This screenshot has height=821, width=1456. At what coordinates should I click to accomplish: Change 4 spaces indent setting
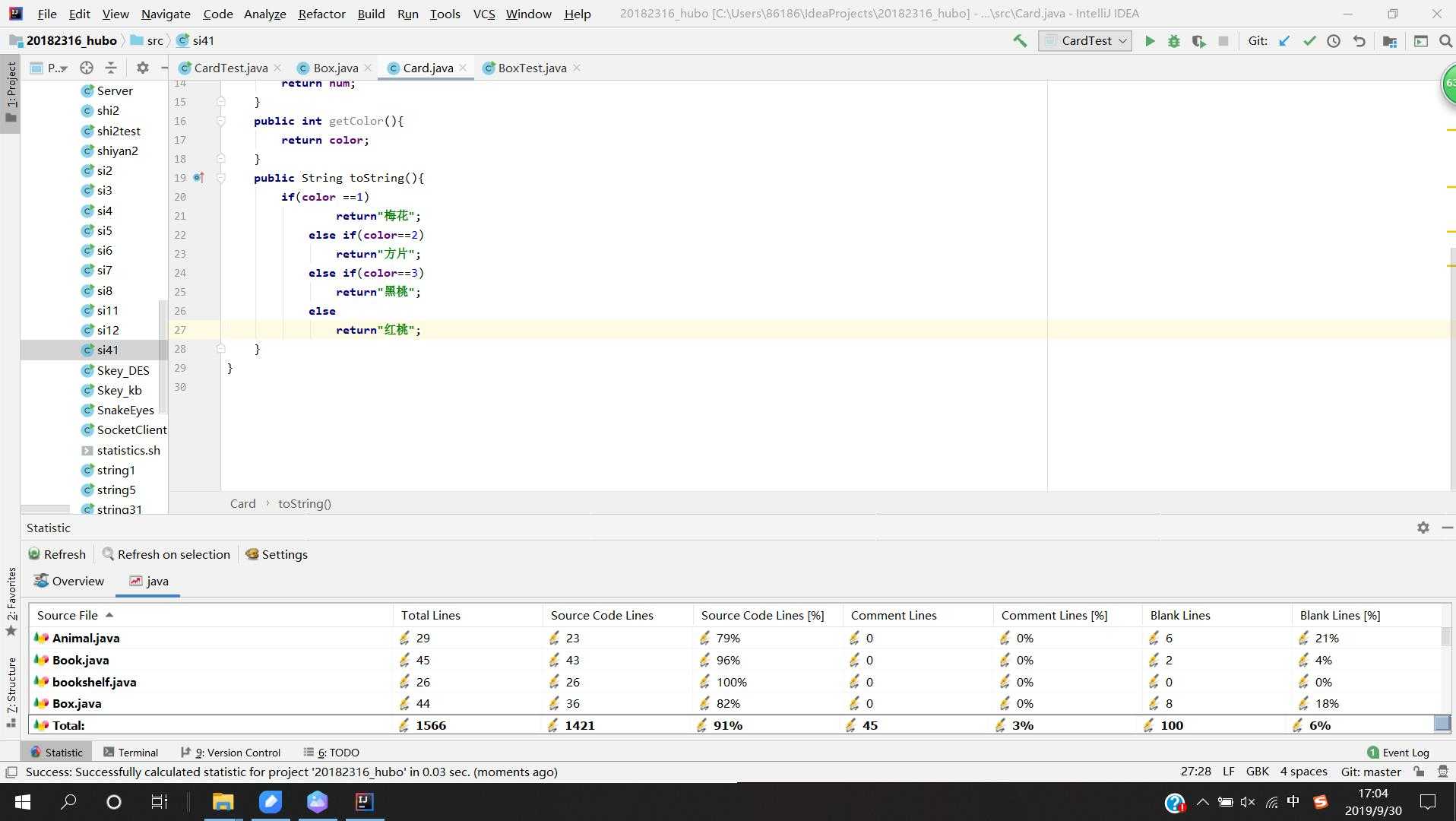(1303, 772)
